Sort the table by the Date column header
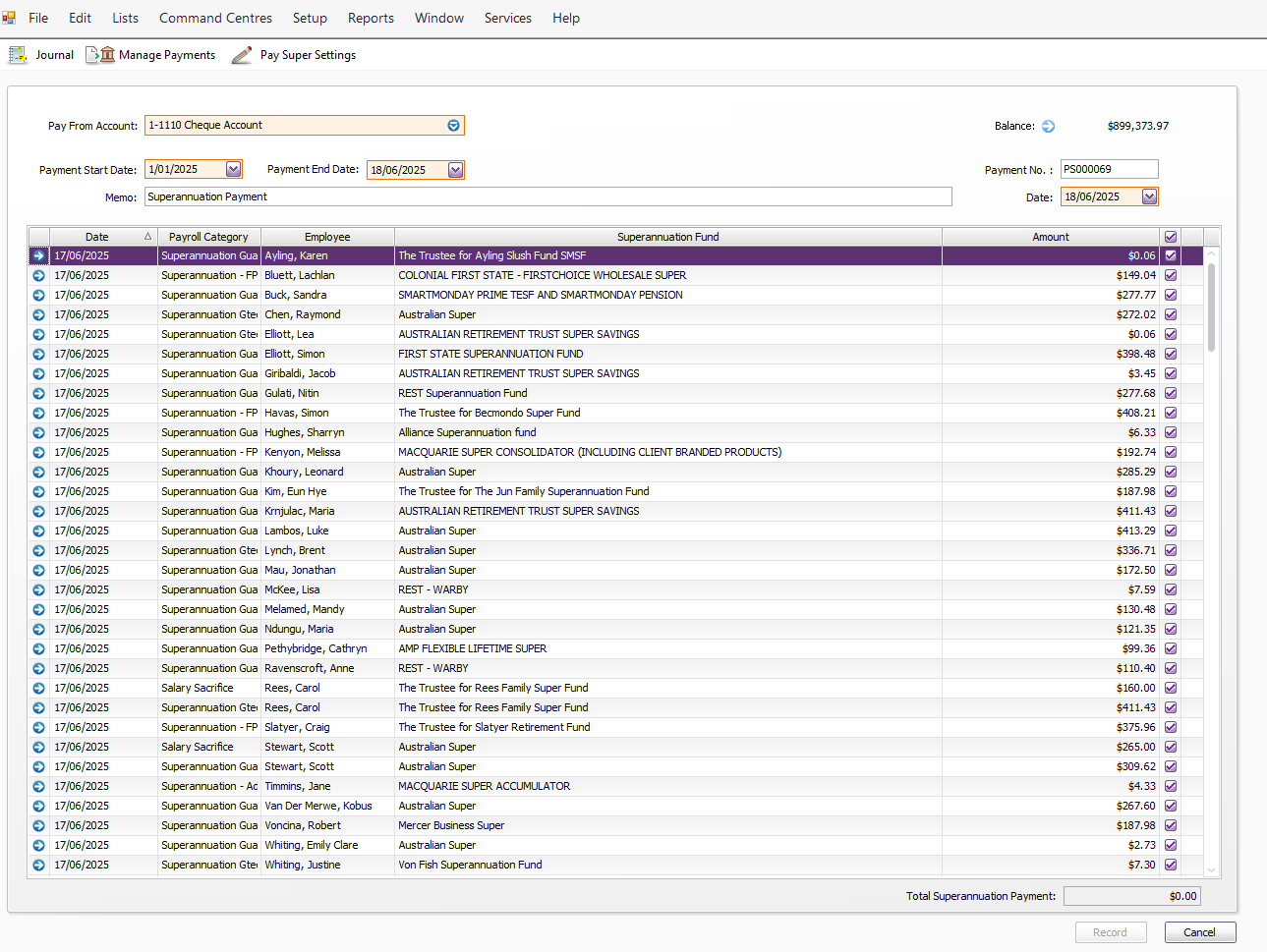The width and height of the screenshot is (1267, 952). point(96,237)
